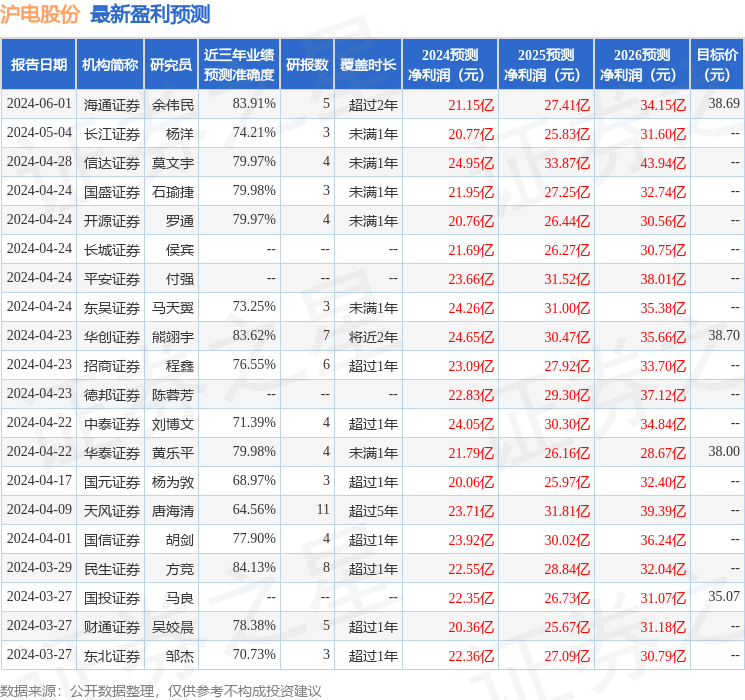Image resolution: width=745 pixels, height=700 pixels.
Task: Click the 天风证券 institution cell
Action: point(112,511)
